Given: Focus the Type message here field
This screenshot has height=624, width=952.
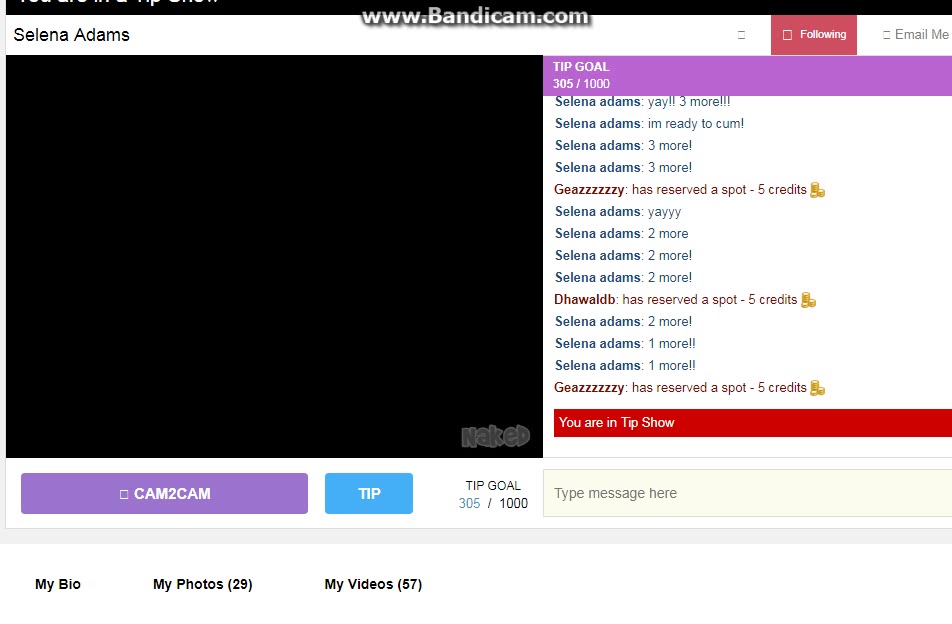Looking at the screenshot, I should coord(746,493).
